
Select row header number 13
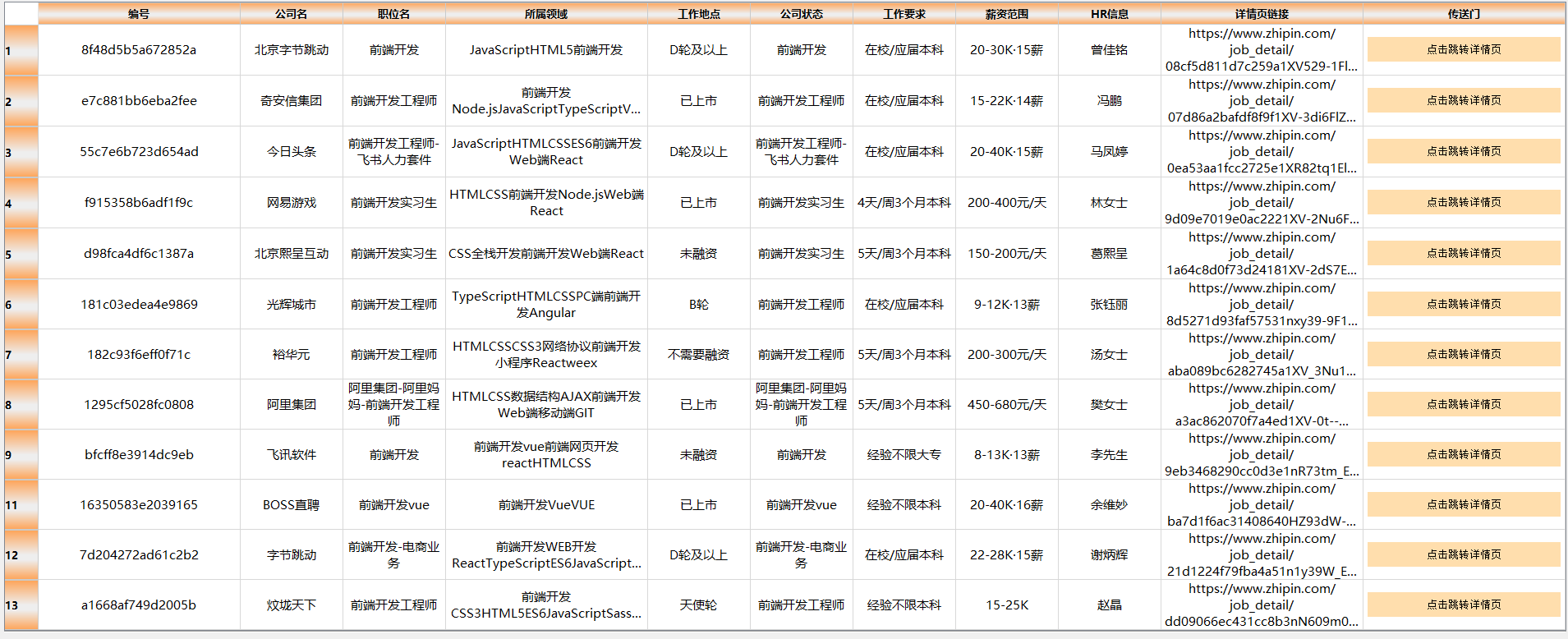pos(21,605)
